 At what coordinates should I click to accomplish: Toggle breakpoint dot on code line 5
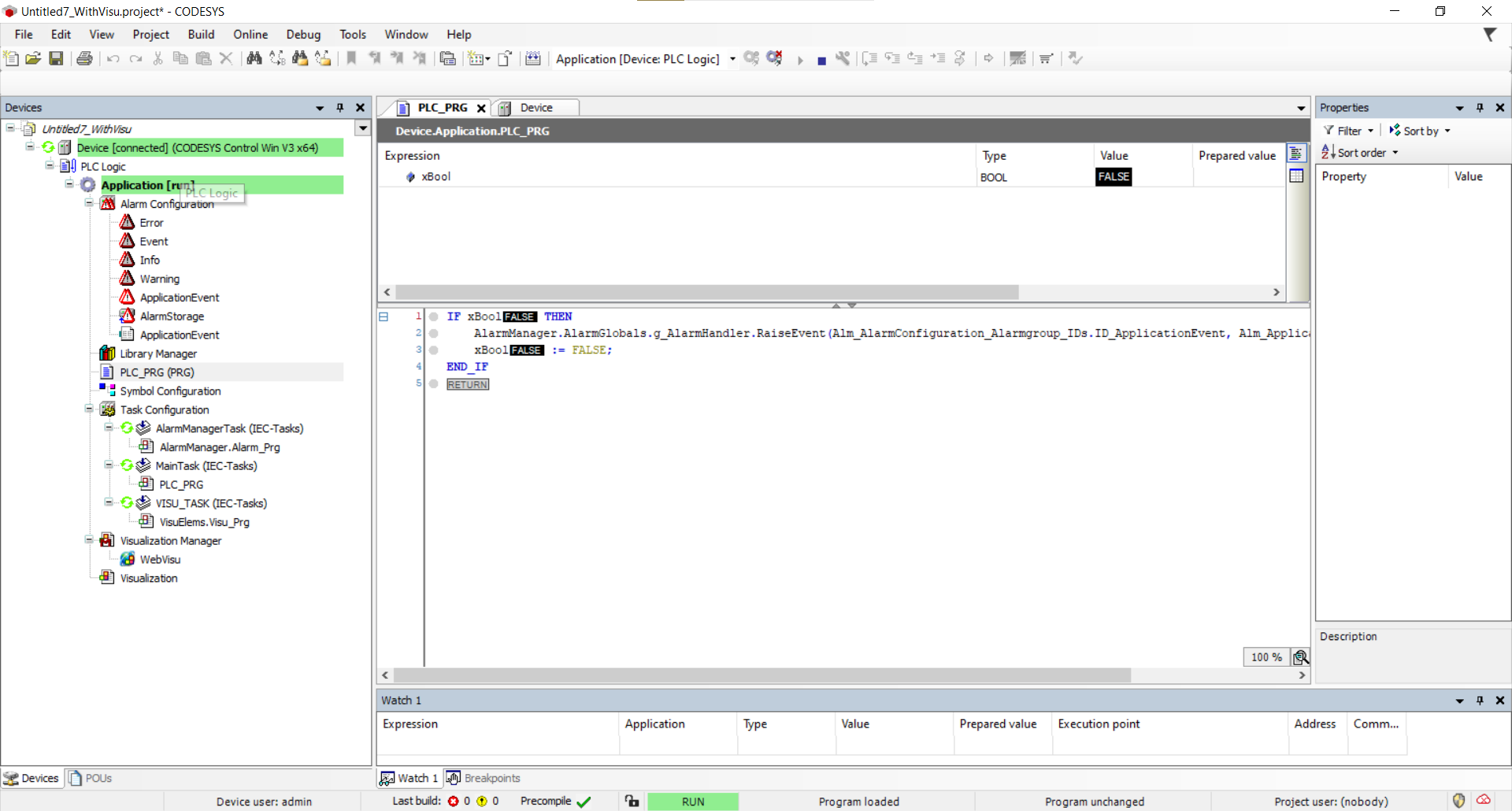point(433,383)
